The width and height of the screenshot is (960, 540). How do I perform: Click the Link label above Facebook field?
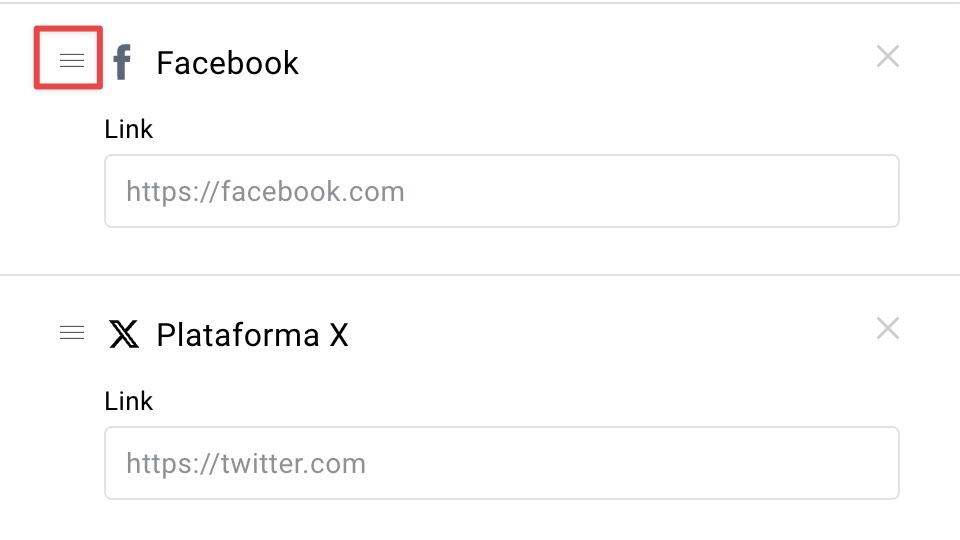pyautogui.click(x=129, y=129)
